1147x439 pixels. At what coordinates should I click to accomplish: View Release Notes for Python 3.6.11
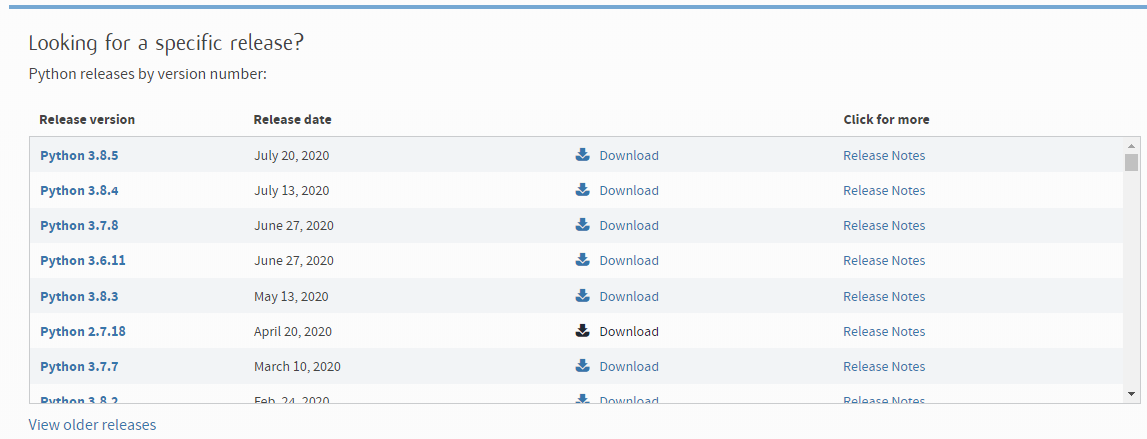coord(884,261)
